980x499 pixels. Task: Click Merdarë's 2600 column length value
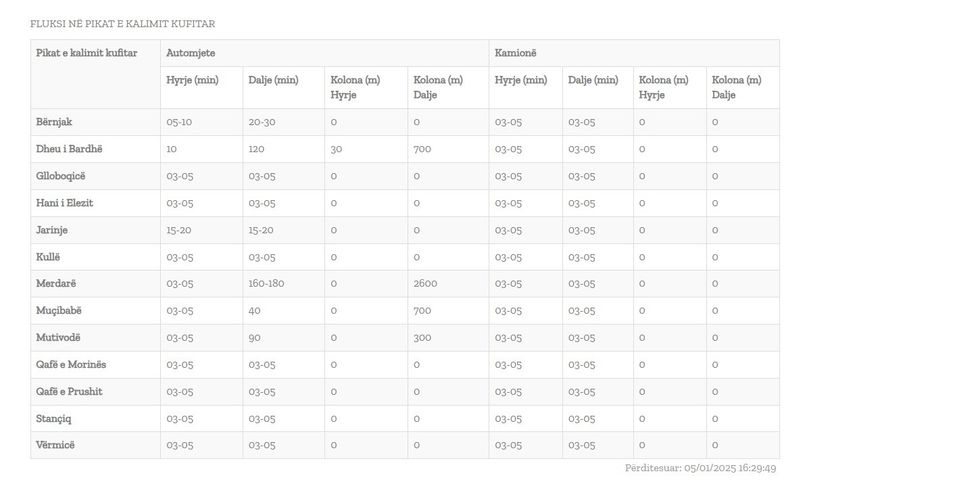pos(425,283)
